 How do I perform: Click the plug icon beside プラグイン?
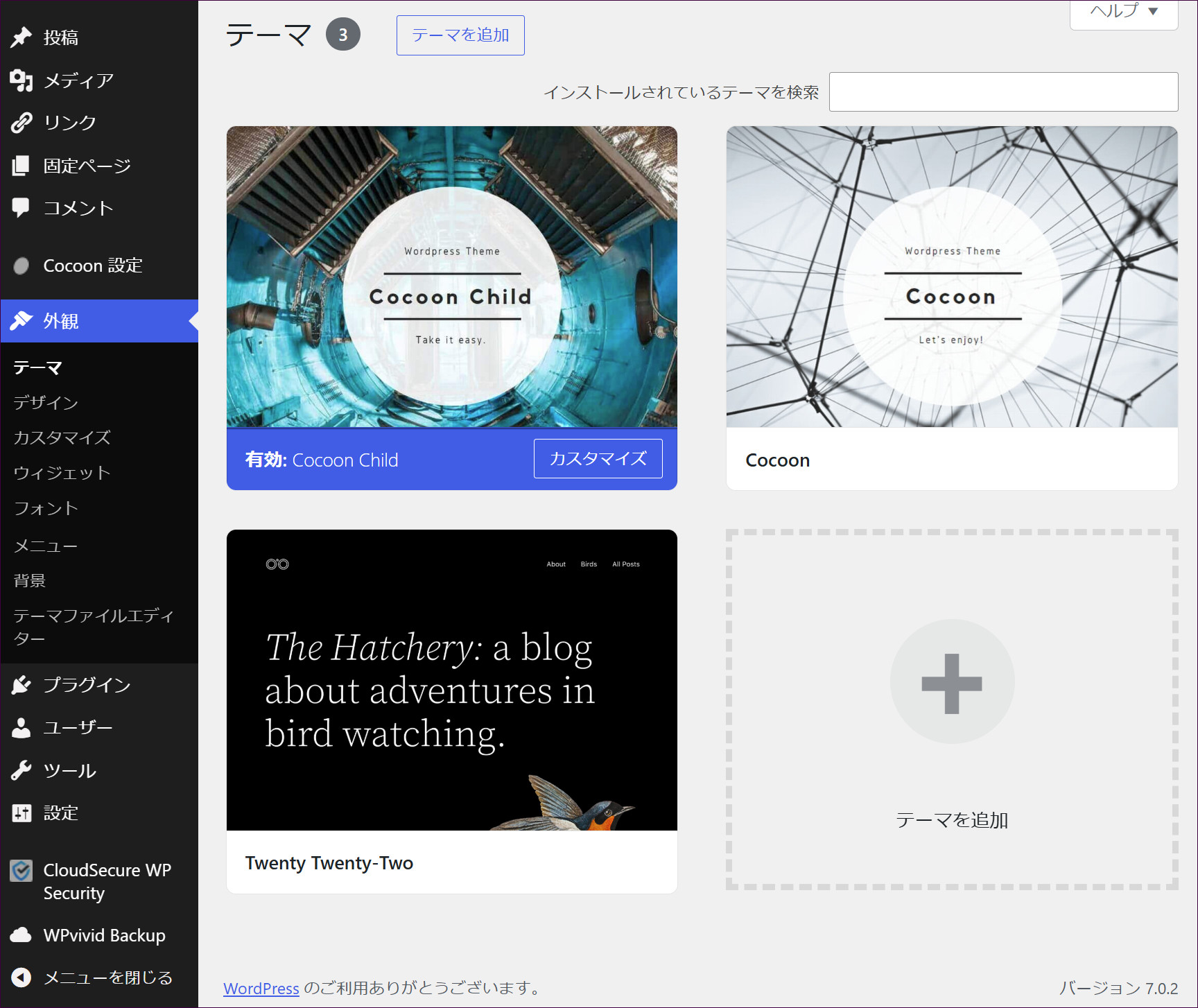pos(21,685)
